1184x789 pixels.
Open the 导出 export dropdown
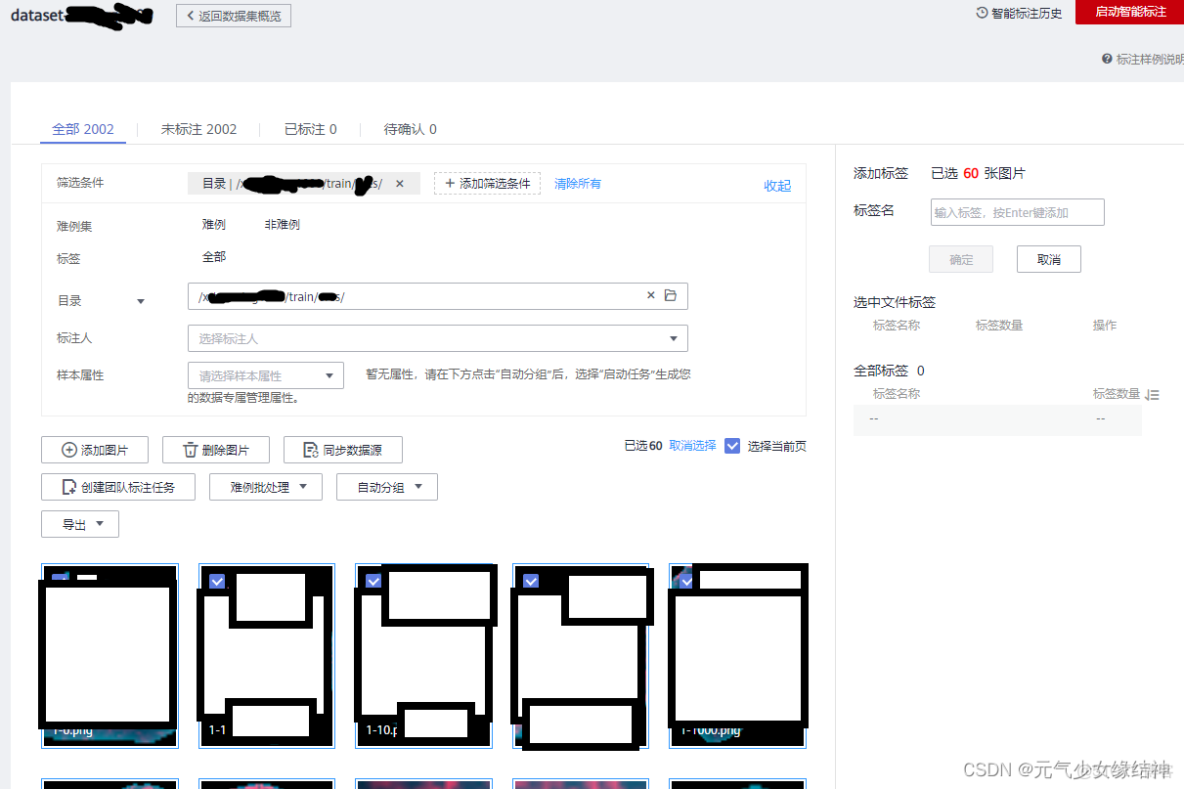[x=80, y=523]
